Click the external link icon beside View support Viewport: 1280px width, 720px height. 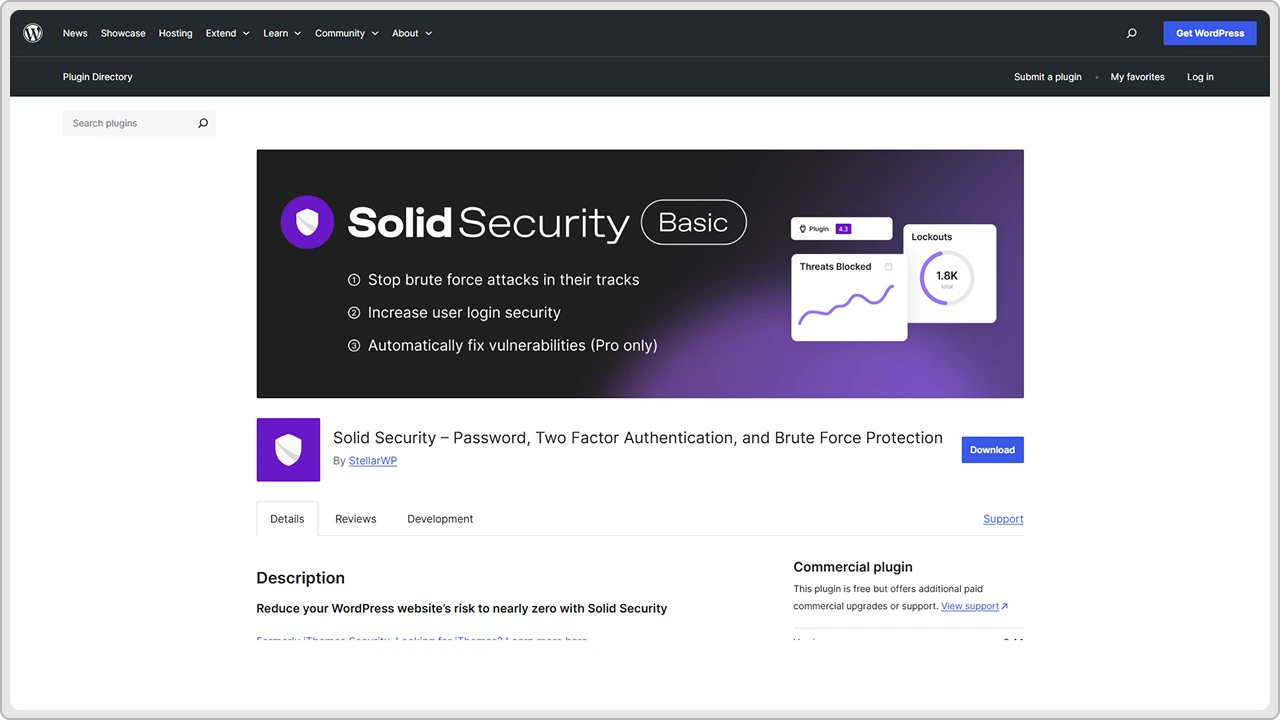[x=1006, y=606]
